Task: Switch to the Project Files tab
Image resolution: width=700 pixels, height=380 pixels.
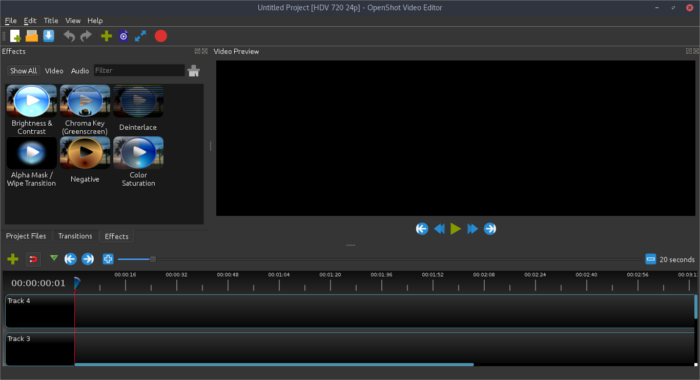Action: (x=26, y=236)
